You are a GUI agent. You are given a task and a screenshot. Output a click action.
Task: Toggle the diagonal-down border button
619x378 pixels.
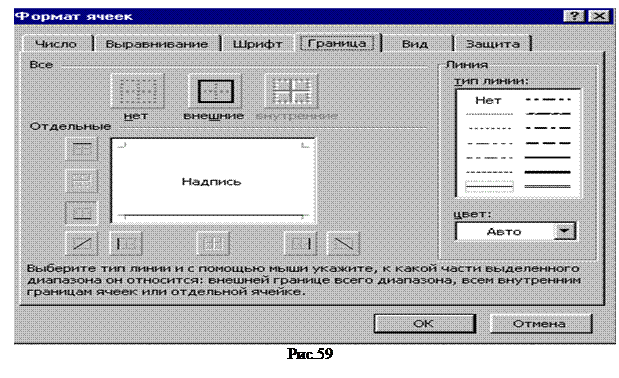[x=343, y=243]
